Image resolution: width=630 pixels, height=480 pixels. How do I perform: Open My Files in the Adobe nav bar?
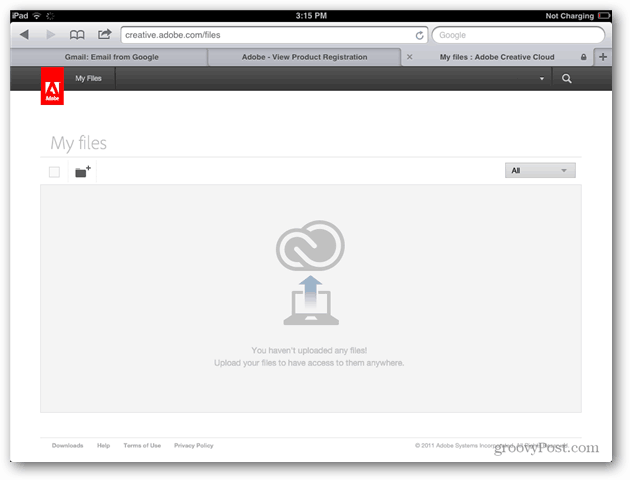pos(88,78)
